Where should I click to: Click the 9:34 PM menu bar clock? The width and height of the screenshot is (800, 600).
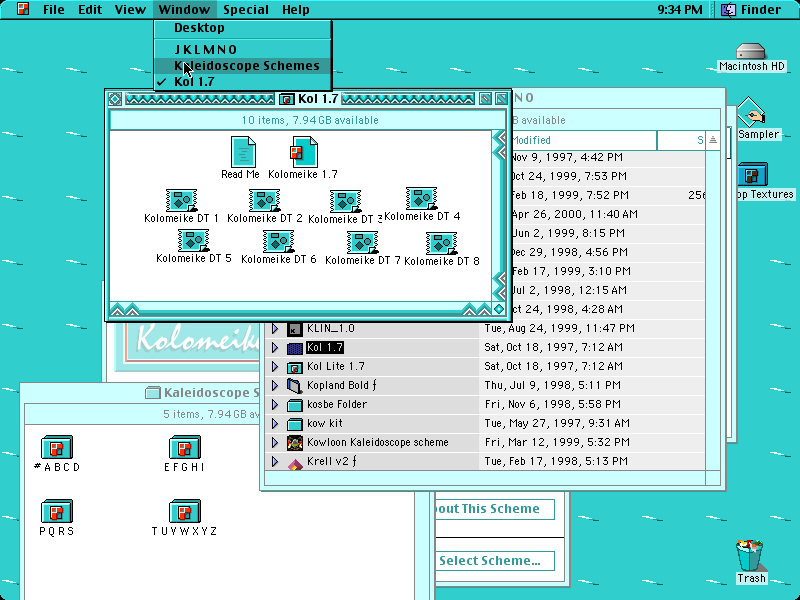point(680,9)
